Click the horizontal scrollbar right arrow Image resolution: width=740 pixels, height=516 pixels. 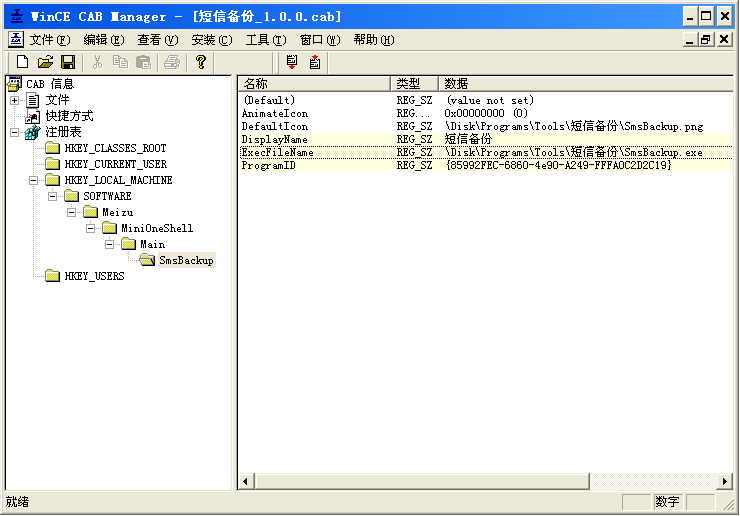point(724,482)
